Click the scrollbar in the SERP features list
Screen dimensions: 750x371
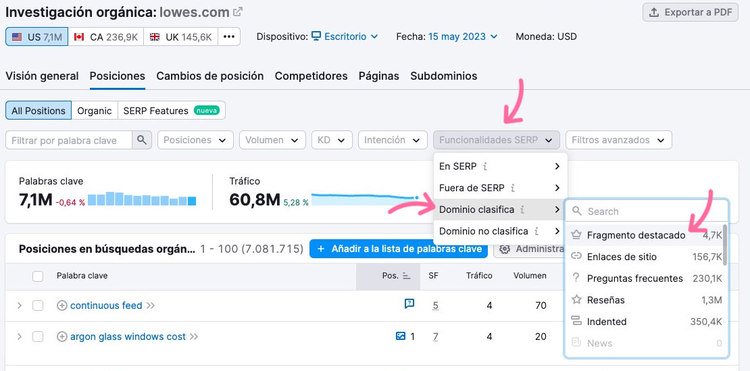726,245
